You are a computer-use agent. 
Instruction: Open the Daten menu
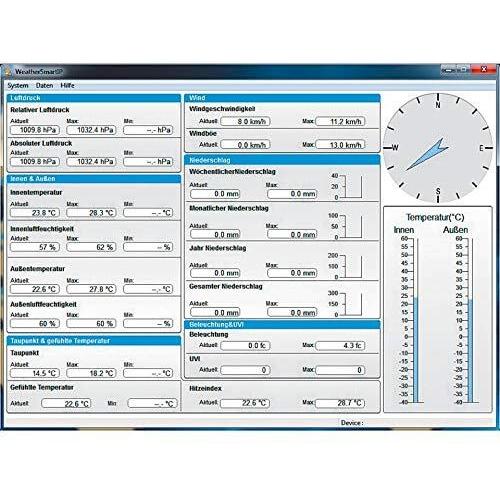coord(44,86)
